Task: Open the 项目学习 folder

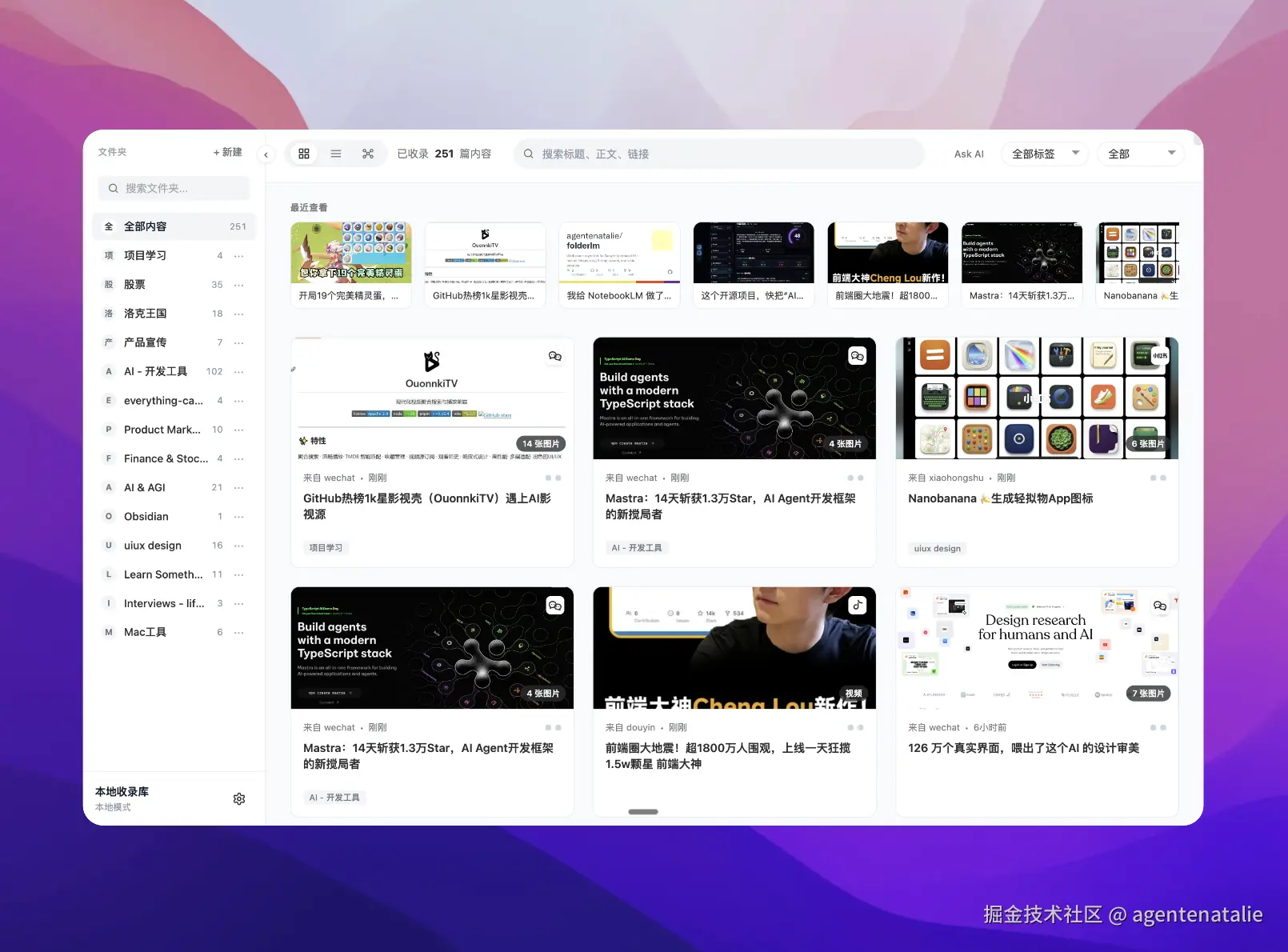Action: (174, 255)
